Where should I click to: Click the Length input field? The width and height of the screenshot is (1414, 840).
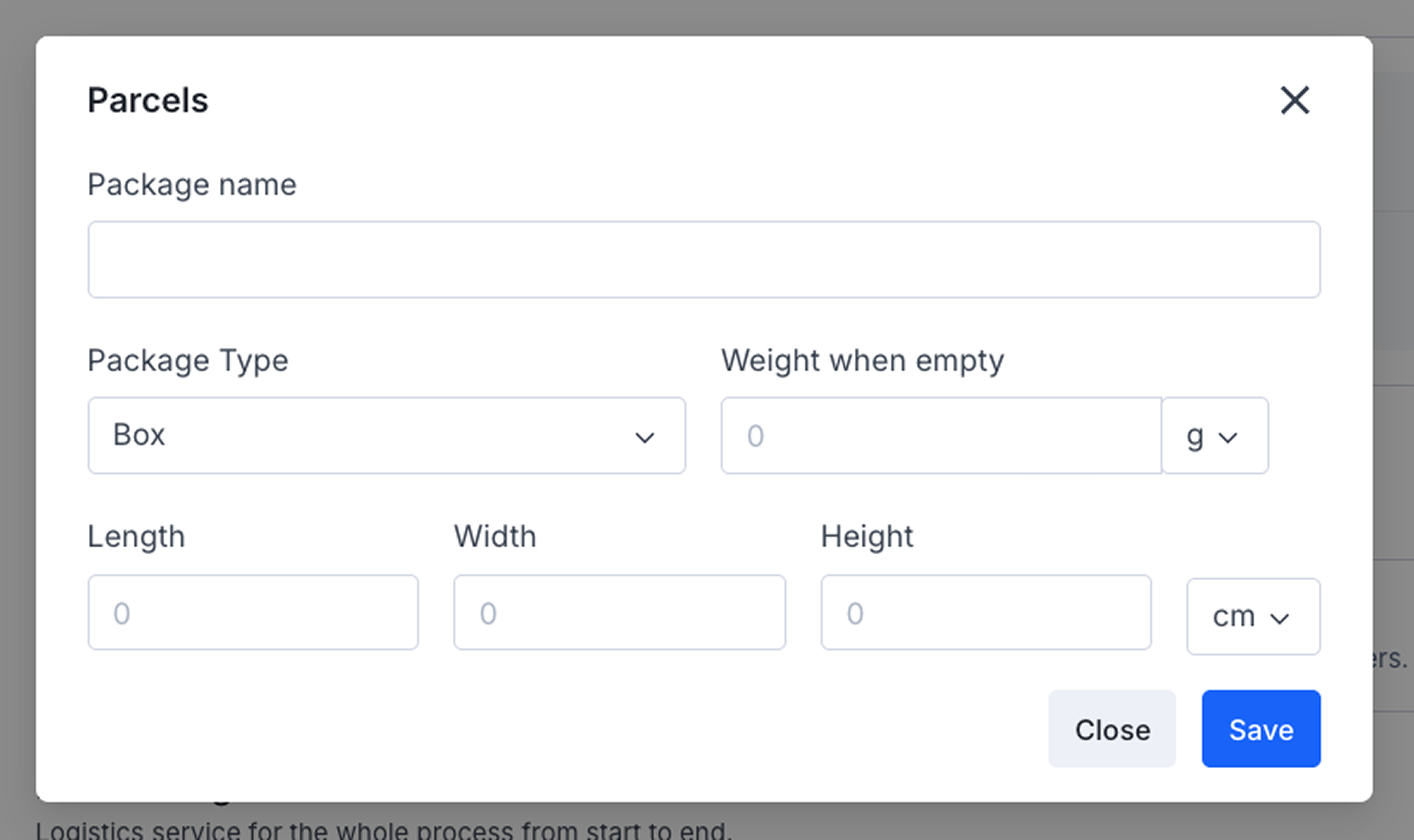[253, 612]
